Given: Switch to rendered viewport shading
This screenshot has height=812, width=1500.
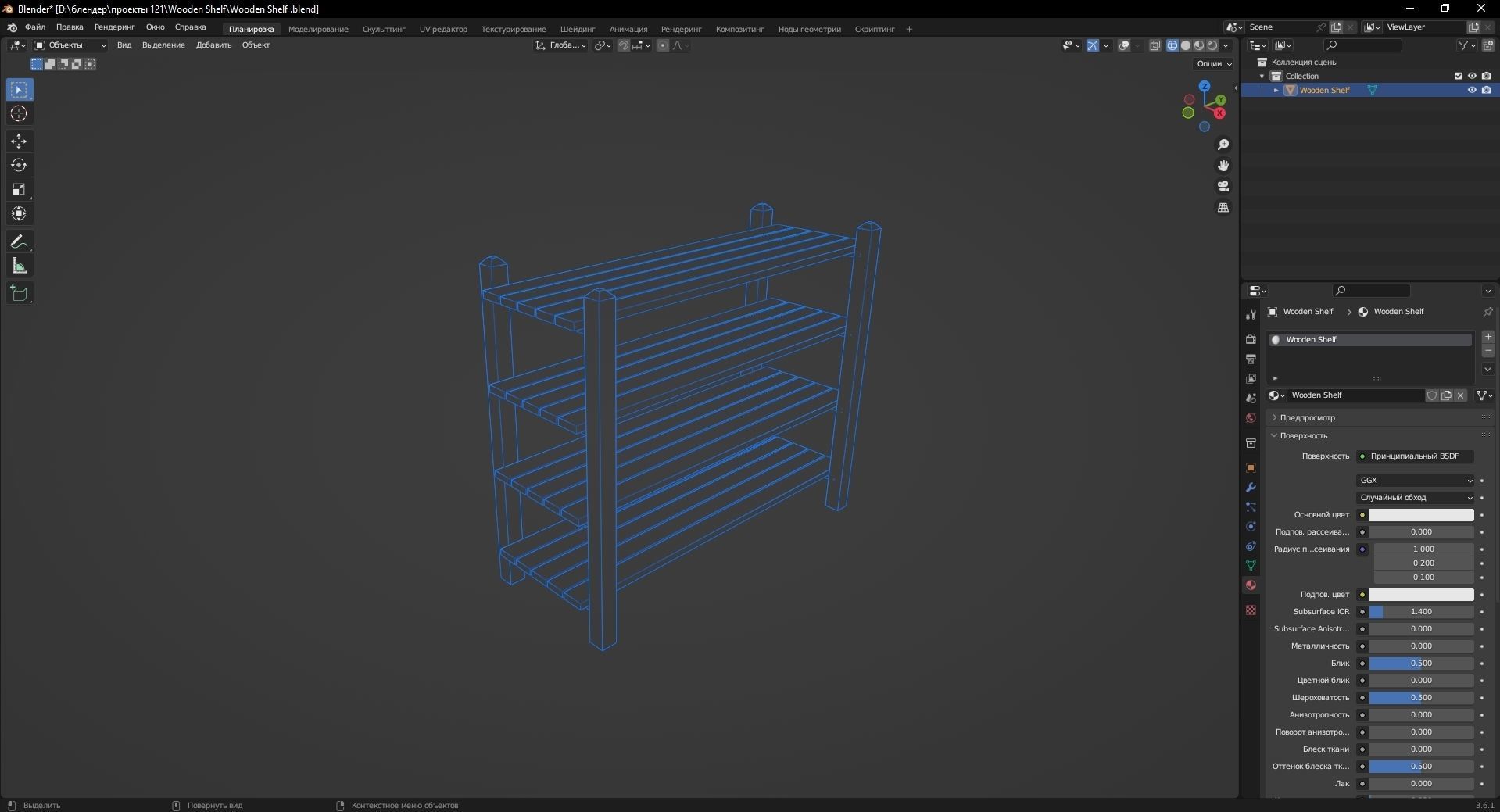Looking at the screenshot, I should click(x=1212, y=45).
